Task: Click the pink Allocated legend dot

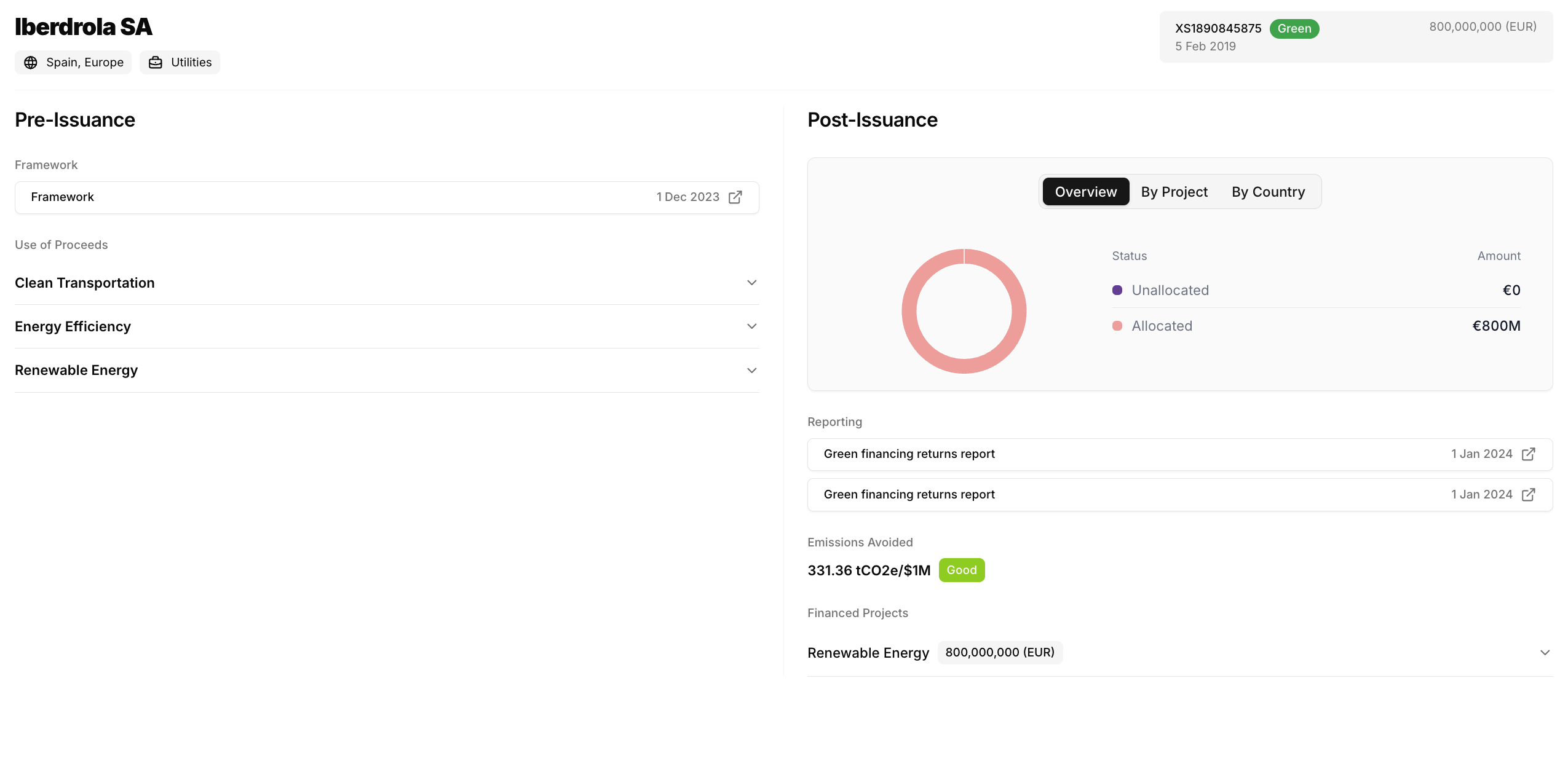Action: [1117, 326]
